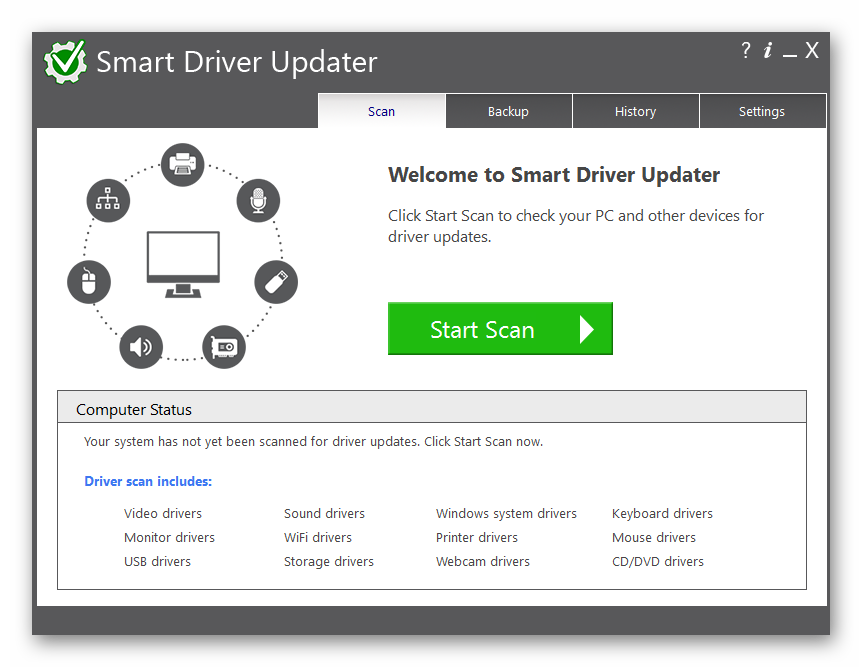Image resolution: width=862 pixels, height=667 pixels.
Task: Select 'Printer drivers' text
Action: click(x=477, y=537)
